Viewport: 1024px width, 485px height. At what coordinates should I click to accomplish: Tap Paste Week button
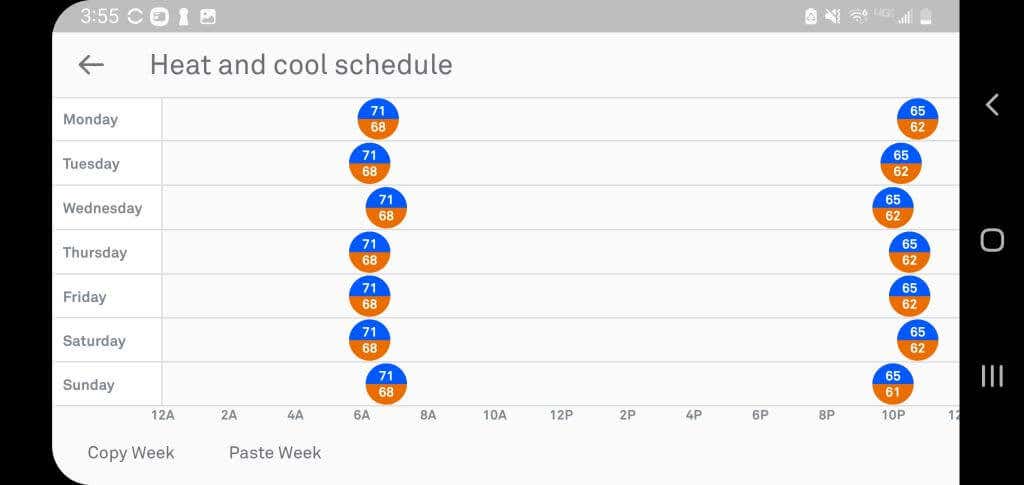point(275,452)
